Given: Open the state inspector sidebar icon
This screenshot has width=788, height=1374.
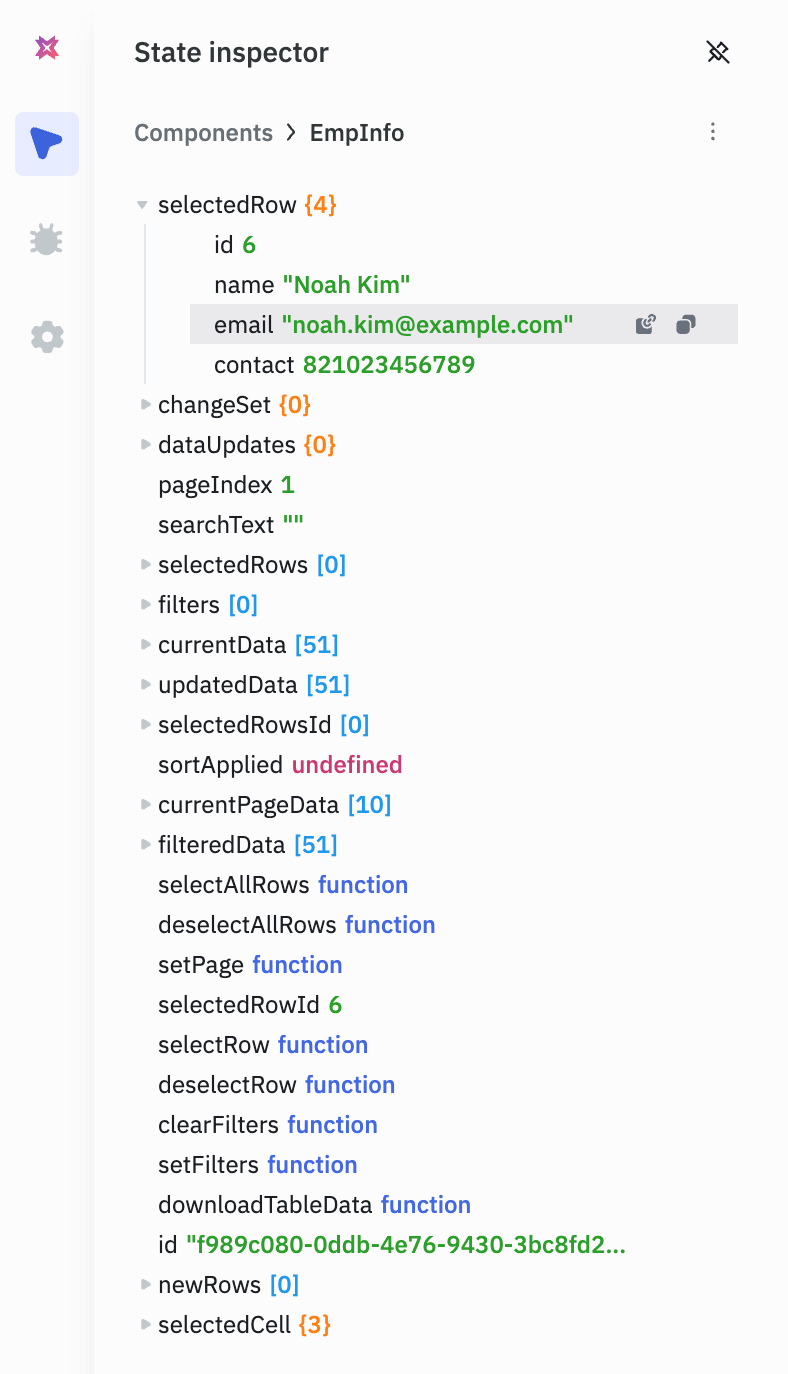Looking at the screenshot, I should point(47,144).
